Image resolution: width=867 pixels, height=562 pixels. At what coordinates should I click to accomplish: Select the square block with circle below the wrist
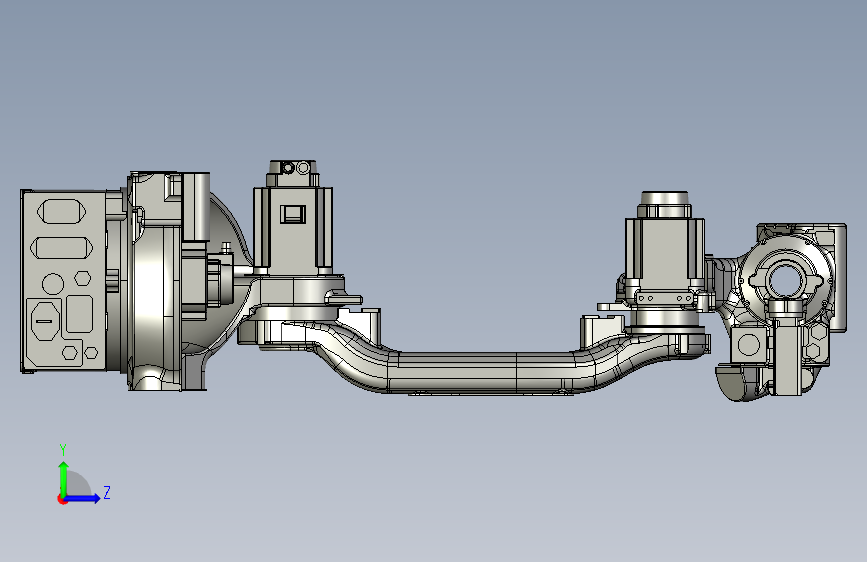pos(749,345)
